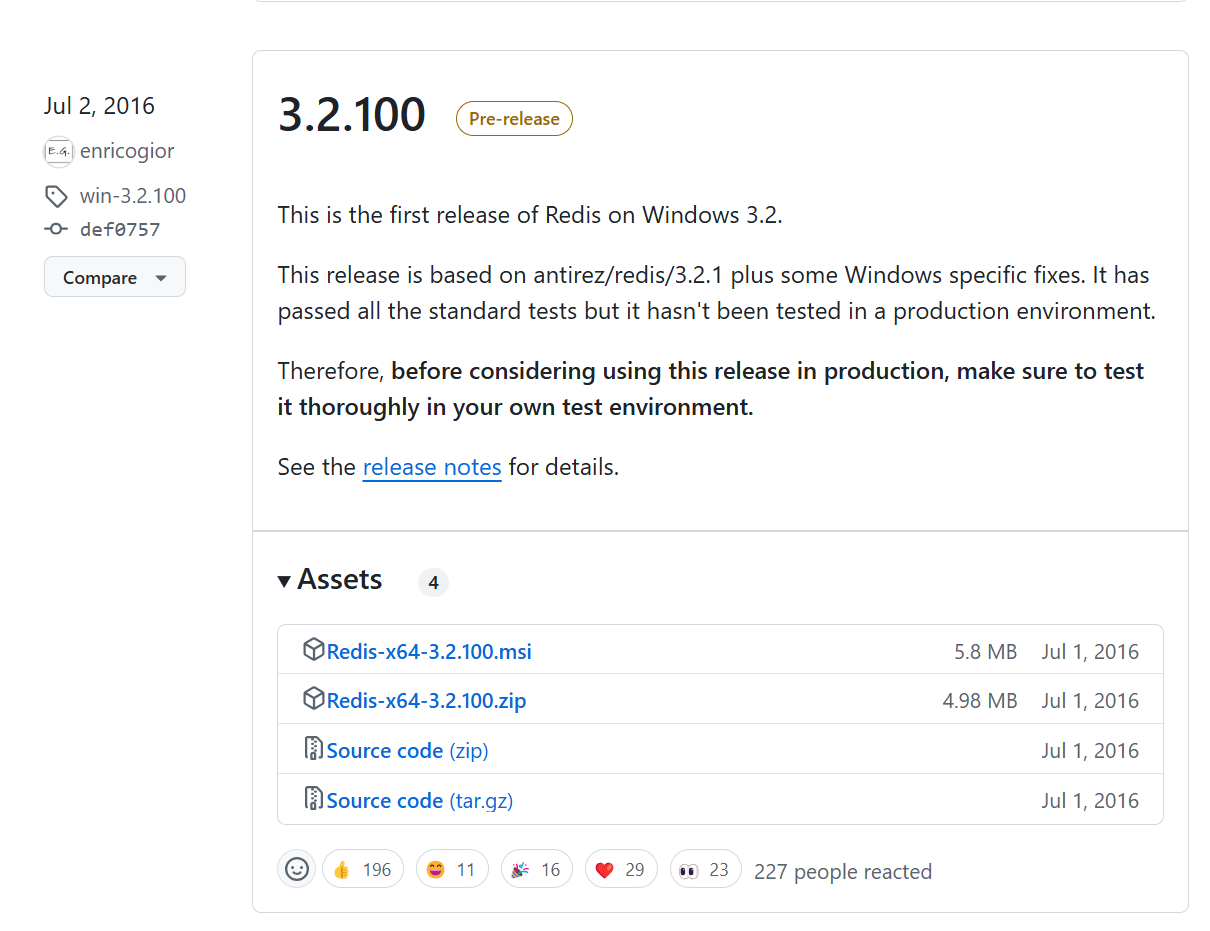Image resolution: width=1210 pixels, height=931 pixels.
Task: Open the release notes link
Action: 432,467
